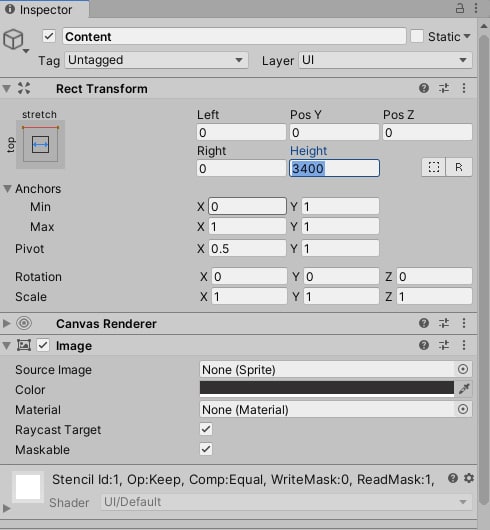Screen dimensions: 490x530
Task: Pick color with the eyedropper
Action: point(464,389)
